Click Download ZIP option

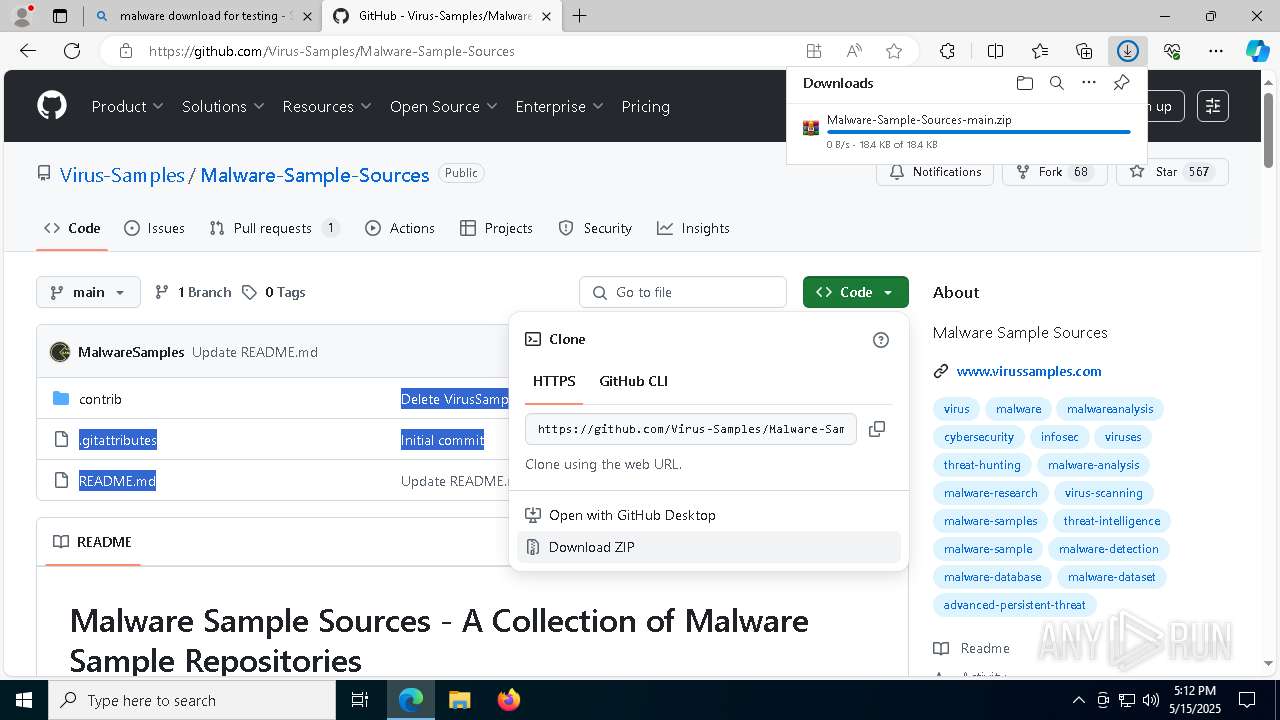tap(709, 547)
